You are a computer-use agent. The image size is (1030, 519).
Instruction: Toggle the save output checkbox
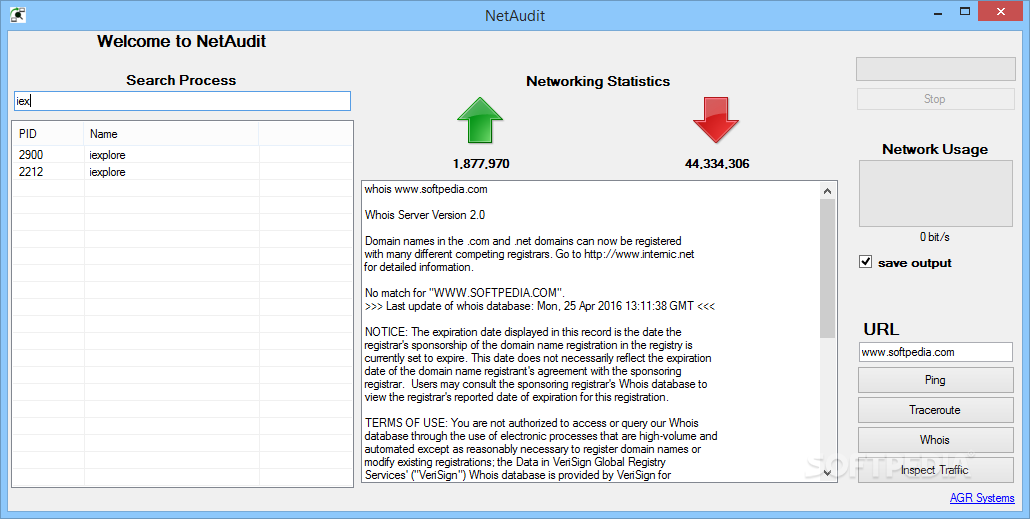(x=866, y=262)
